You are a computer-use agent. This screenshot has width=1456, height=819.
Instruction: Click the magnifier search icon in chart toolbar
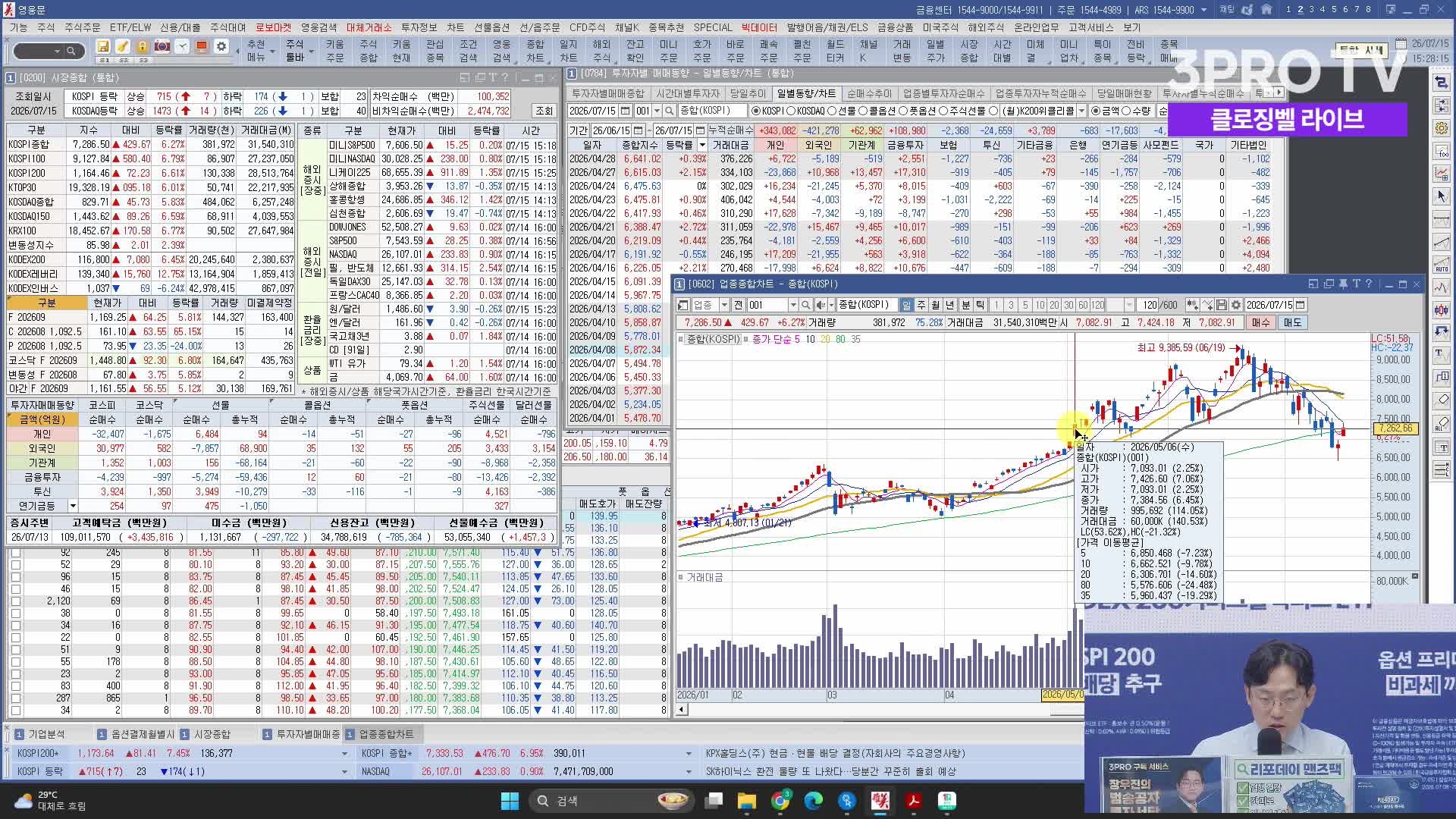tap(805, 305)
